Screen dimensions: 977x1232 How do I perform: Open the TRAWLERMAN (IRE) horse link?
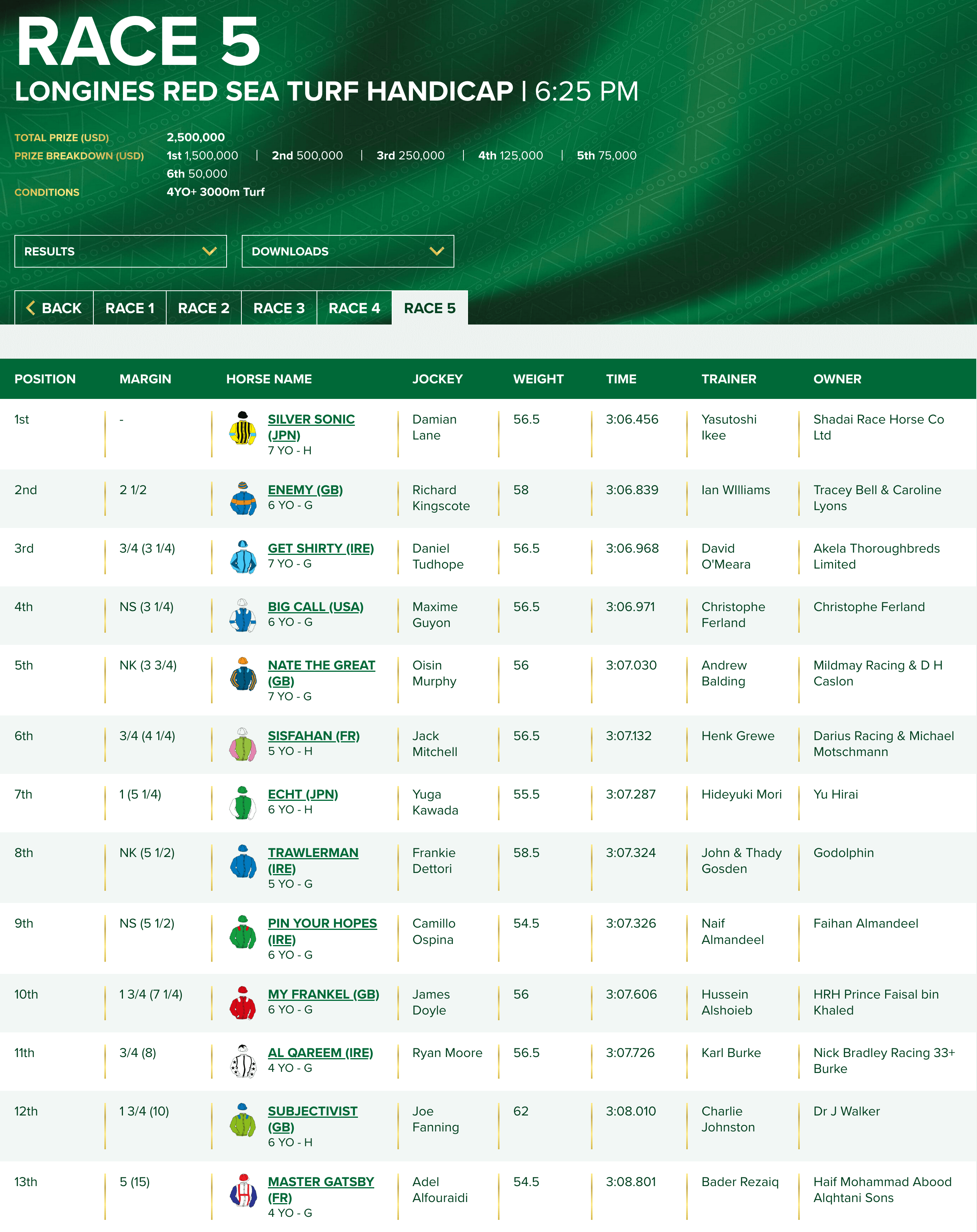pos(313,860)
